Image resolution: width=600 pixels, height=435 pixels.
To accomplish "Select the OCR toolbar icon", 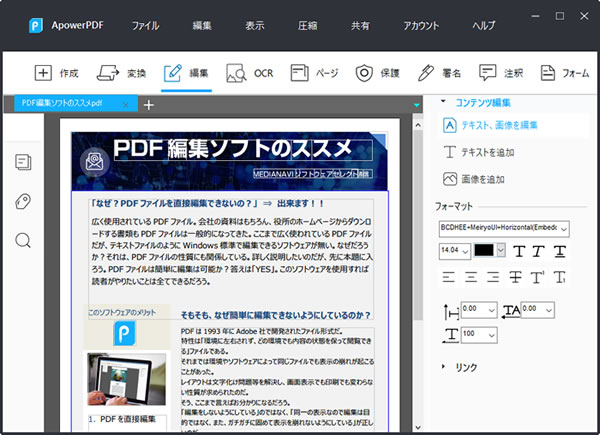I will coord(236,73).
